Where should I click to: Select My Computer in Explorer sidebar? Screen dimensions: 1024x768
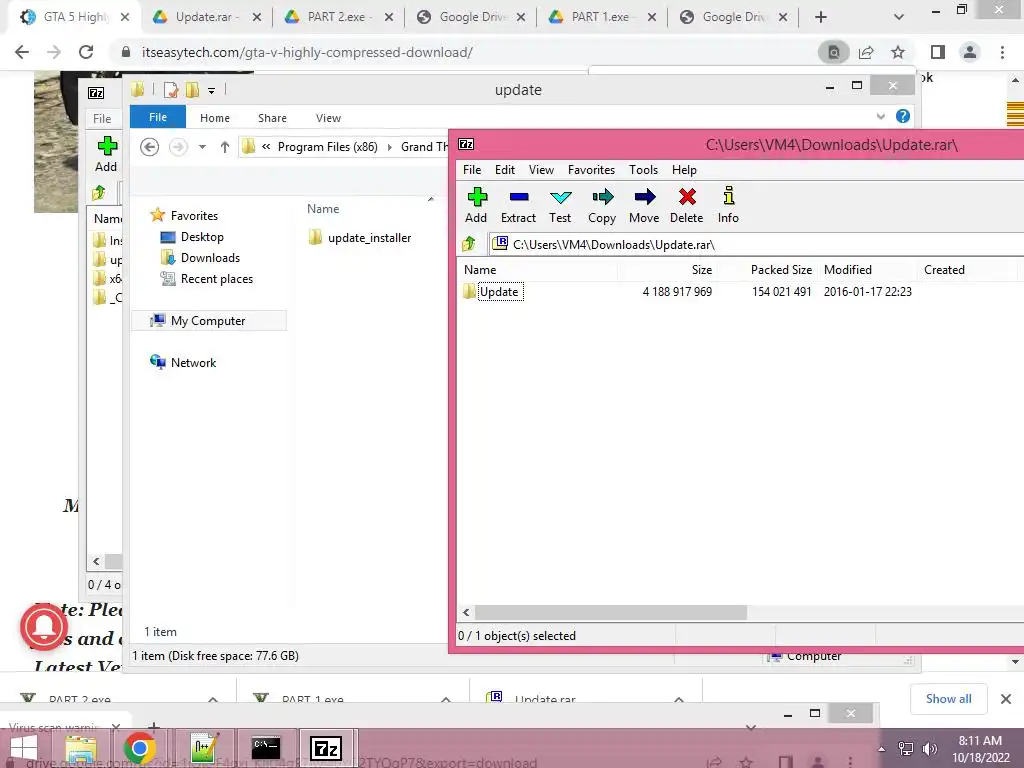(208, 321)
